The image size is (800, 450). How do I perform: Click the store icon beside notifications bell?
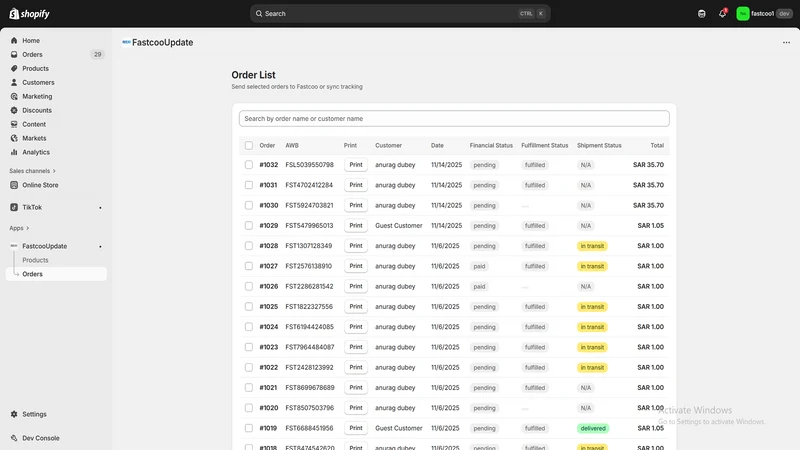[x=702, y=14]
